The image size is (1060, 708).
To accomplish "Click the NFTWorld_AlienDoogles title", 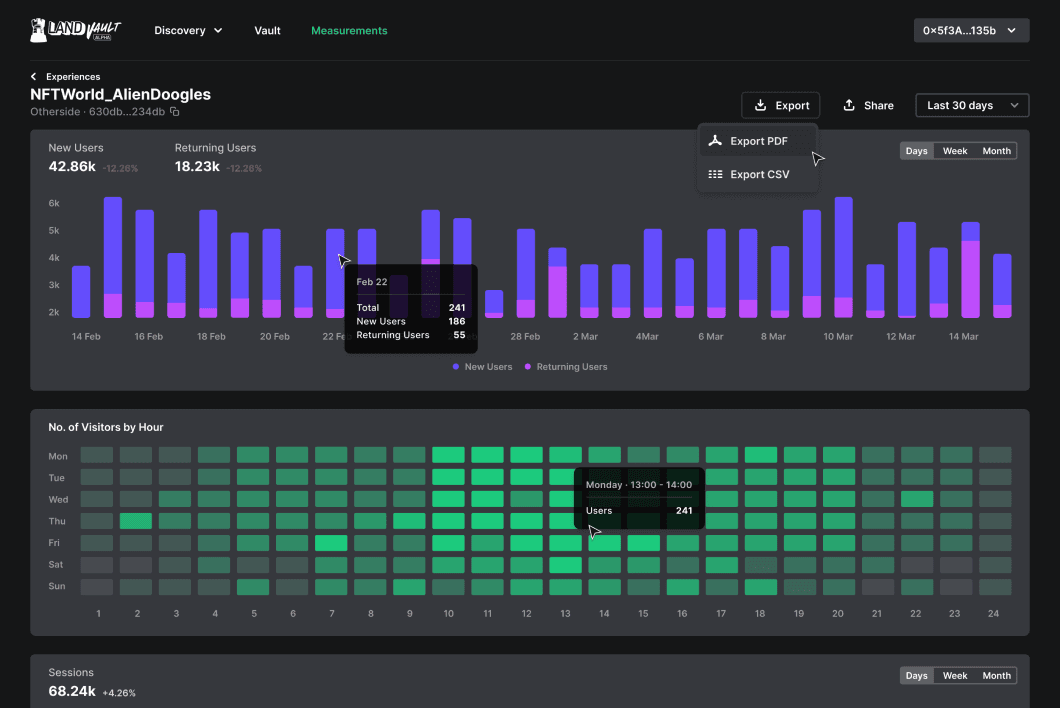I will [x=120, y=95].
